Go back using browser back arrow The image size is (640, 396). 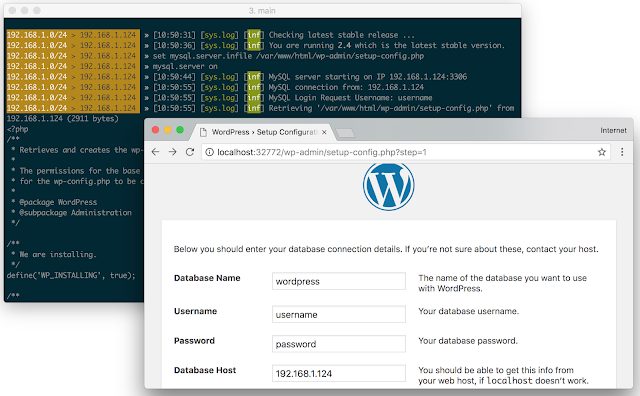[x=155, y=152]
